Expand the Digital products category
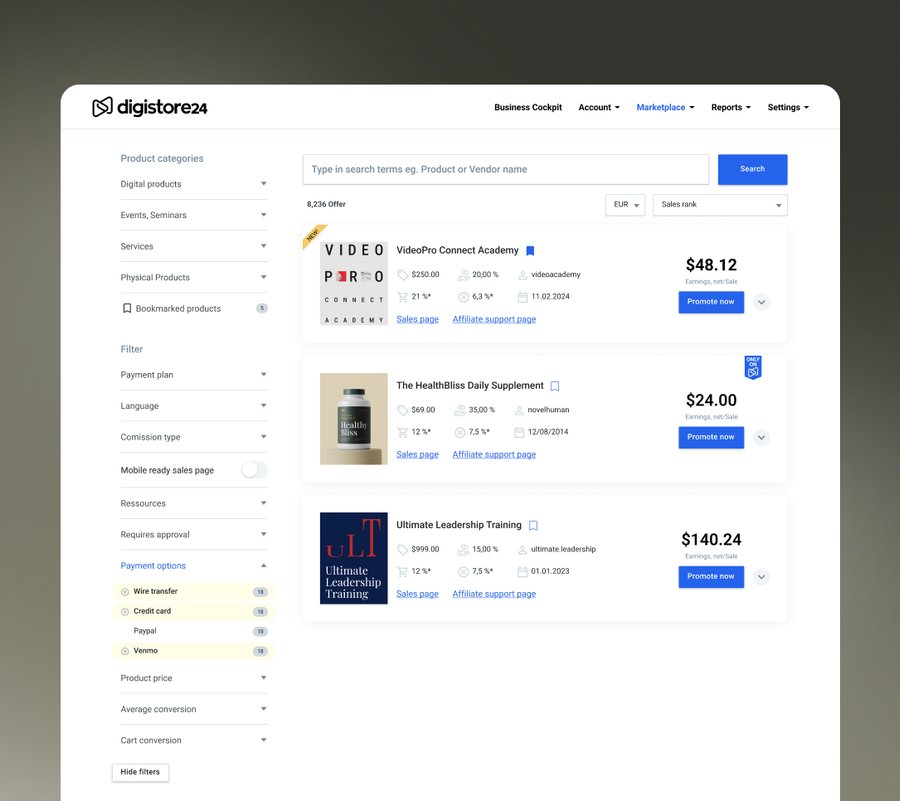The image size is (900, 801). (x=194, y=184)
